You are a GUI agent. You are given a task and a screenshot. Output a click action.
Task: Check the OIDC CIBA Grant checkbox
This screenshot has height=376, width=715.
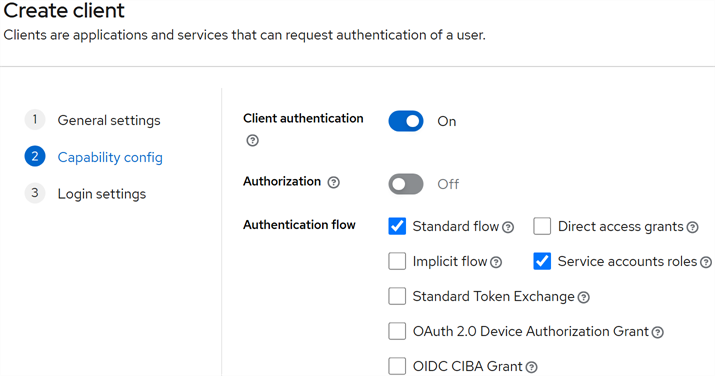397,366
